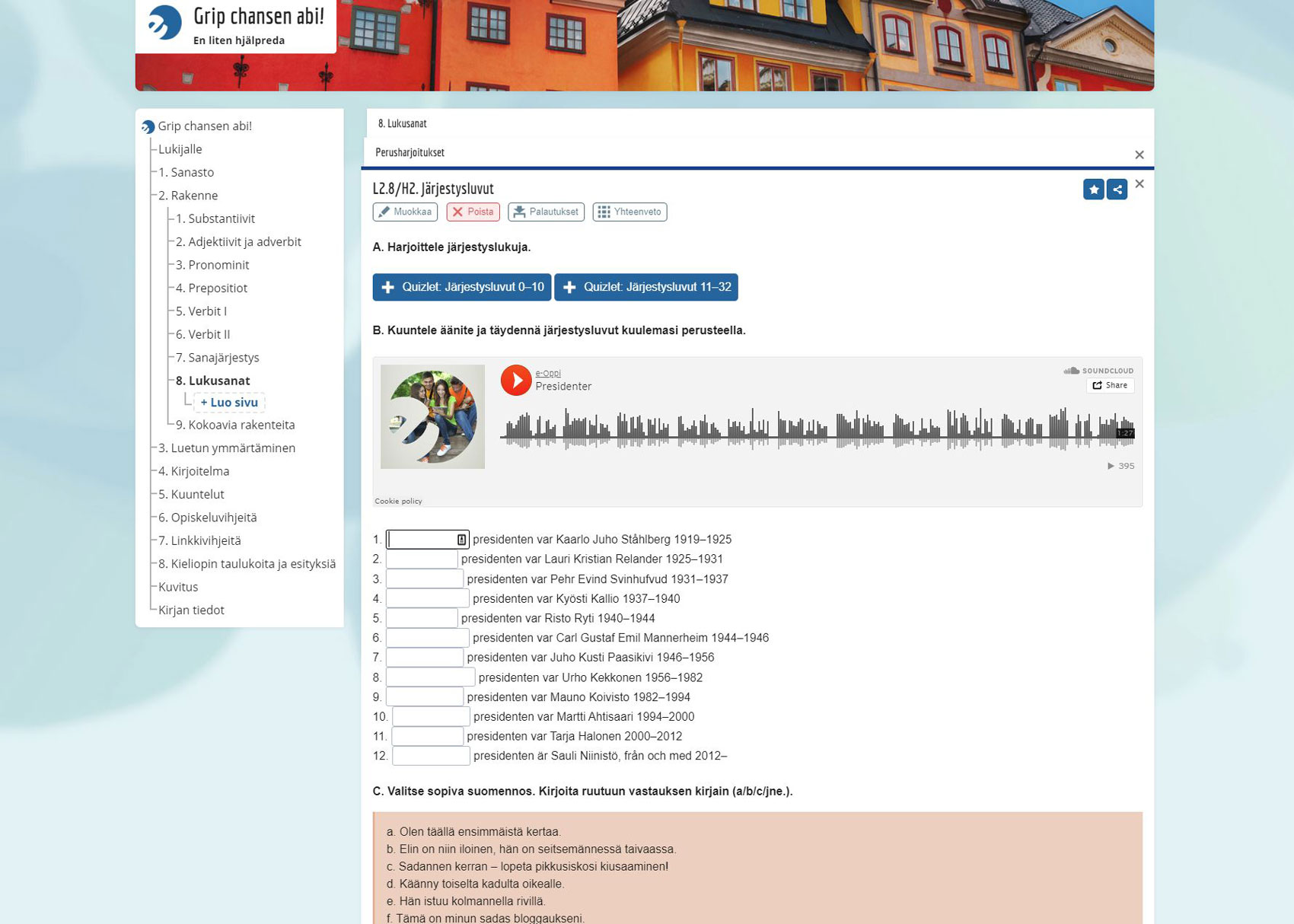Click the input field for president 1
The image size is (1294, 924).
click(422, 540)
